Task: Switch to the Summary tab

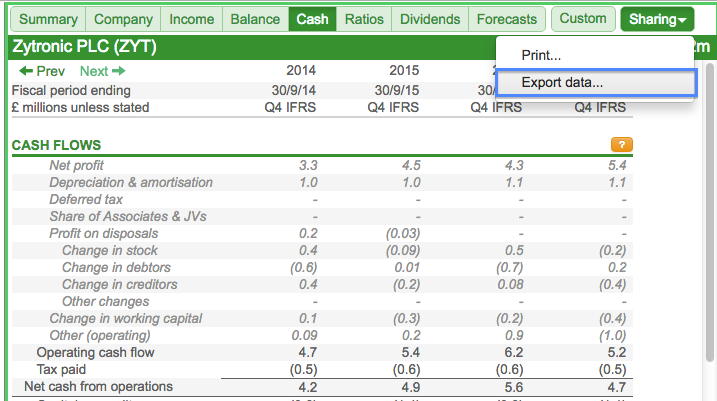Action: pyautogui.click(x=48, y=19)
